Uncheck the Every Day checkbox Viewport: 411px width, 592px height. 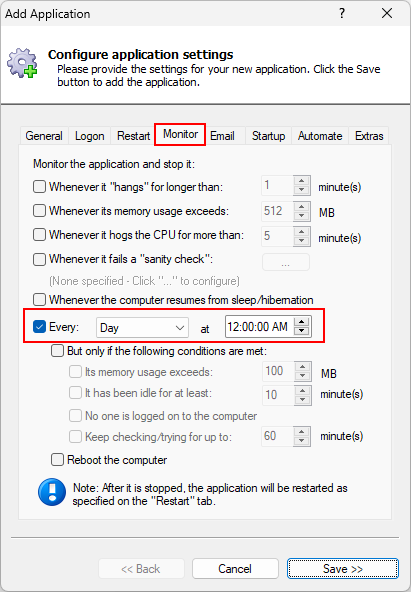tap(39, 327)
